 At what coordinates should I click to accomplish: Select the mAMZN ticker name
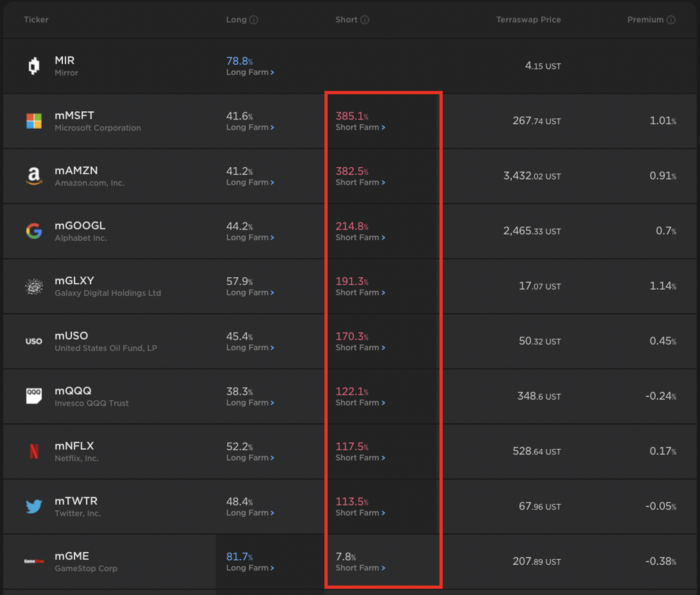coord(76,171)
